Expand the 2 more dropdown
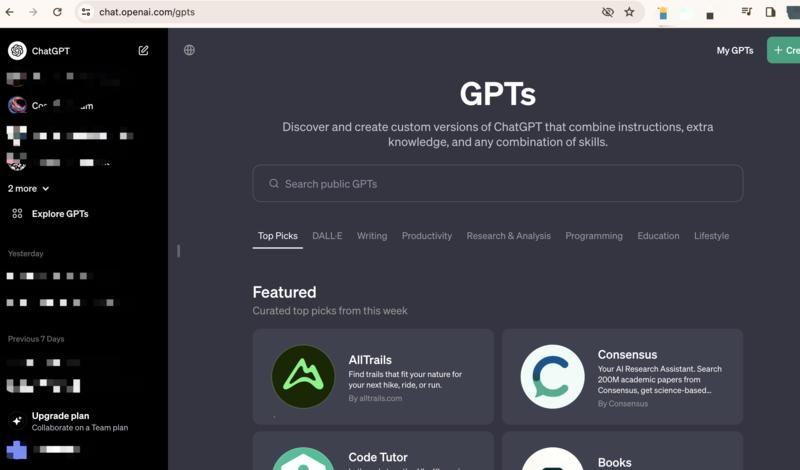800x470 pixels. (29, 188)
